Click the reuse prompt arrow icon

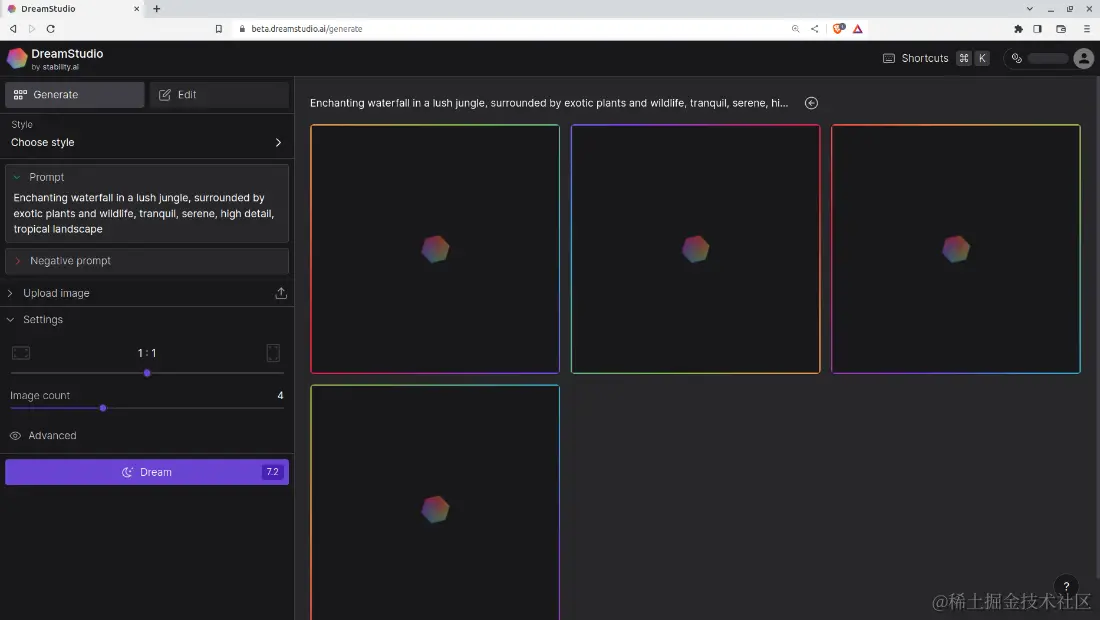coord(811,103)
